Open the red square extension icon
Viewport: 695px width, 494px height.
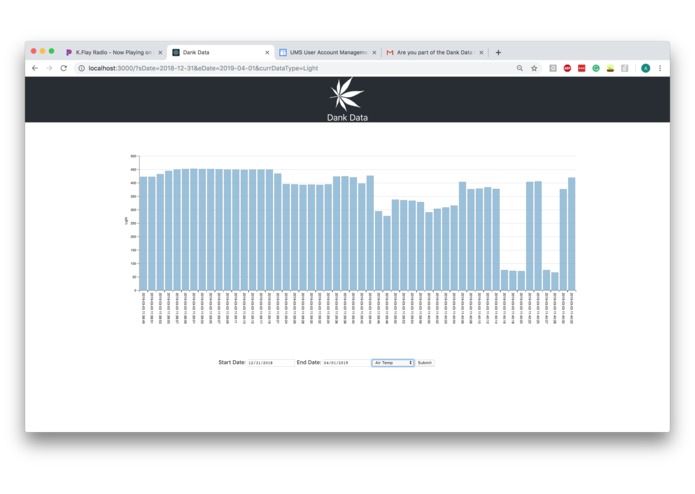[582, 68]
